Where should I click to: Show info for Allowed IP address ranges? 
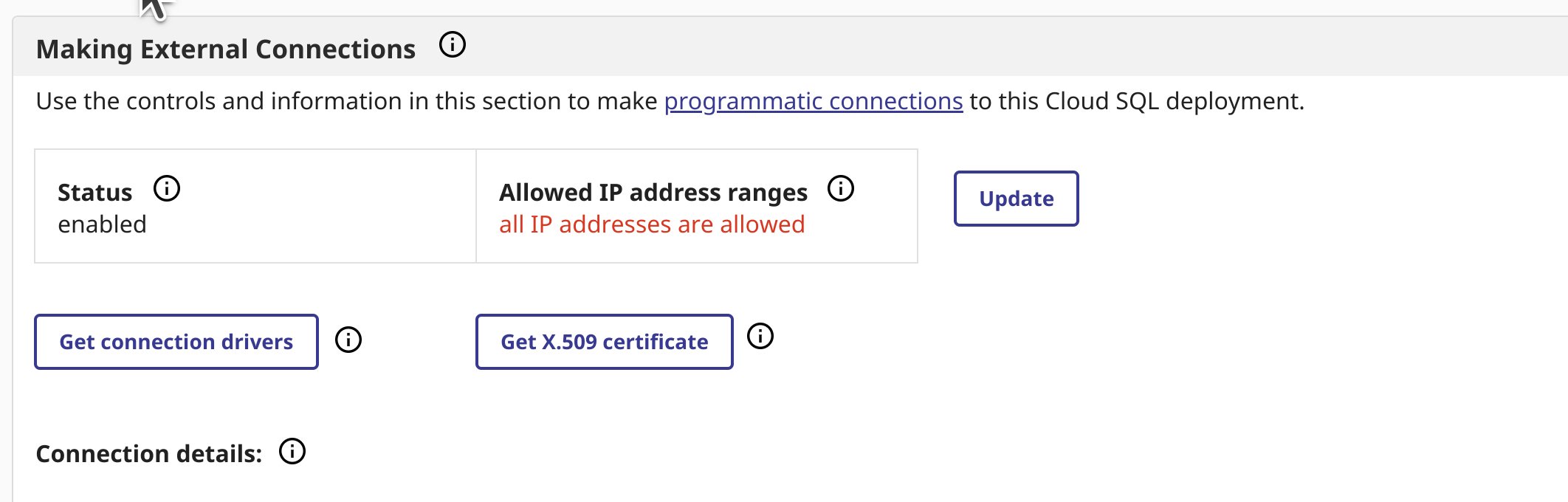841,189
